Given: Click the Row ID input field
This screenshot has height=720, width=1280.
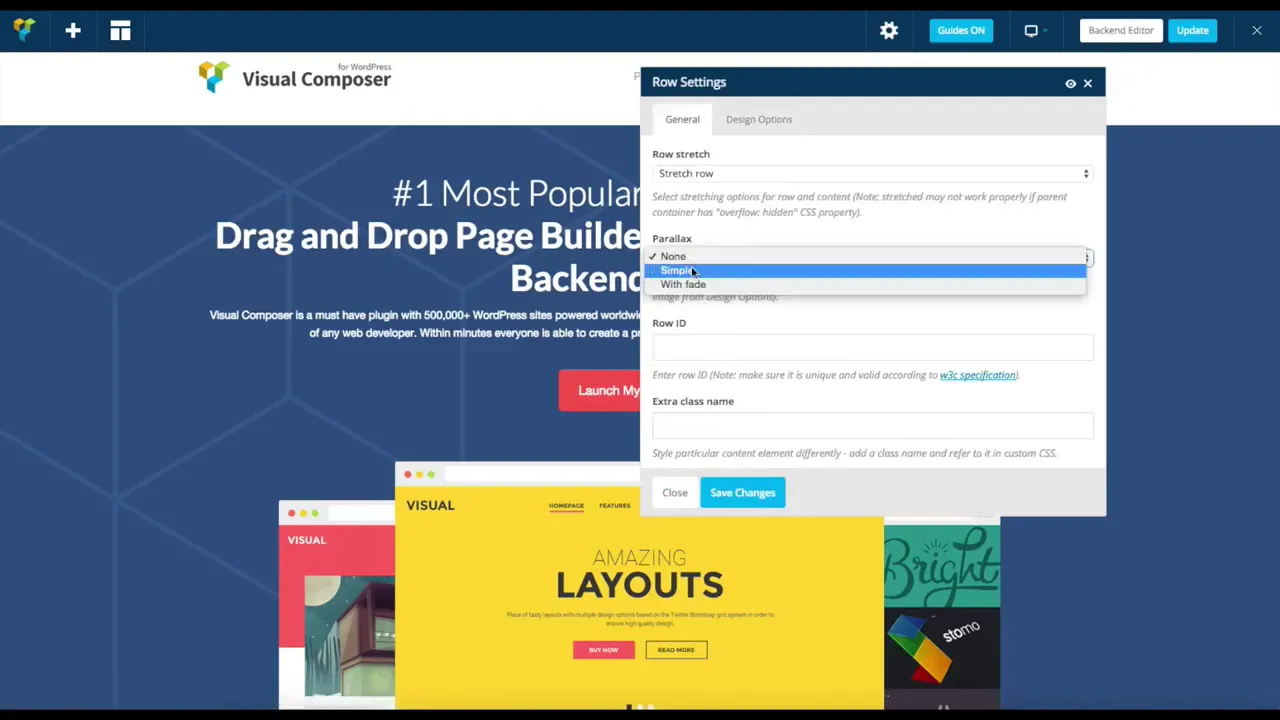Looking at the screenshot, I should (873, 346).
